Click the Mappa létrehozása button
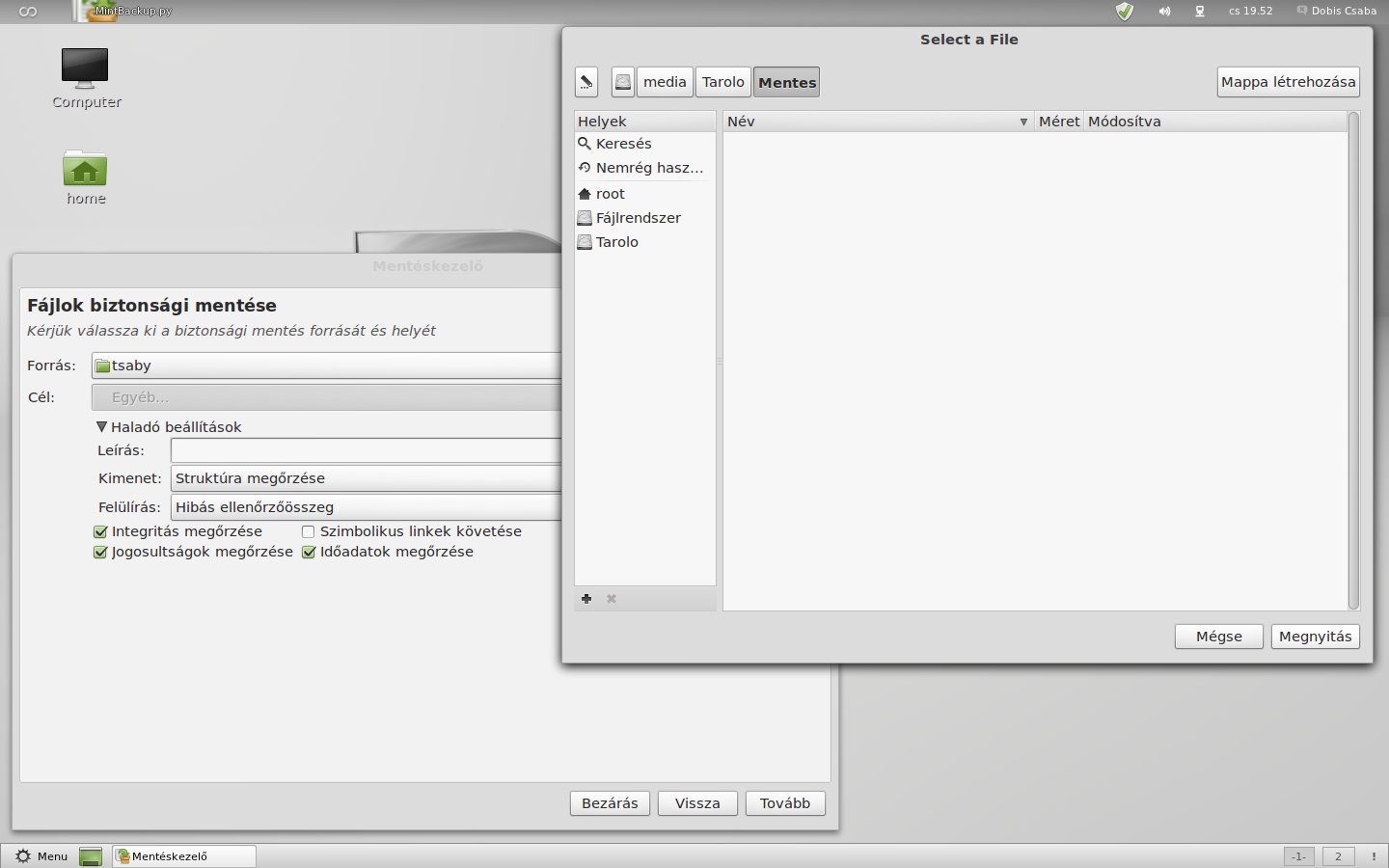The width and height of the screenshot is (1389, 868). click(1289, 82)
